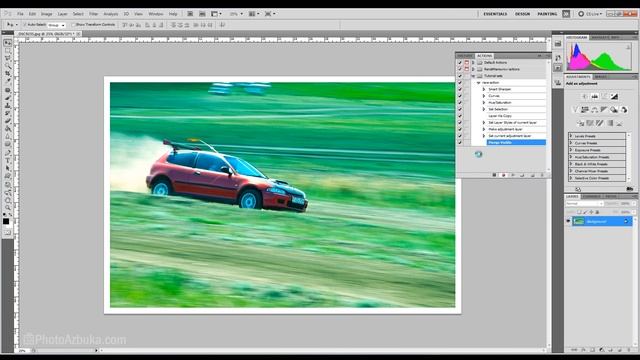The width and height of the screenshot is (640, 360).
Task: Select the Lasso tool
Action: (x=7, y=58)
